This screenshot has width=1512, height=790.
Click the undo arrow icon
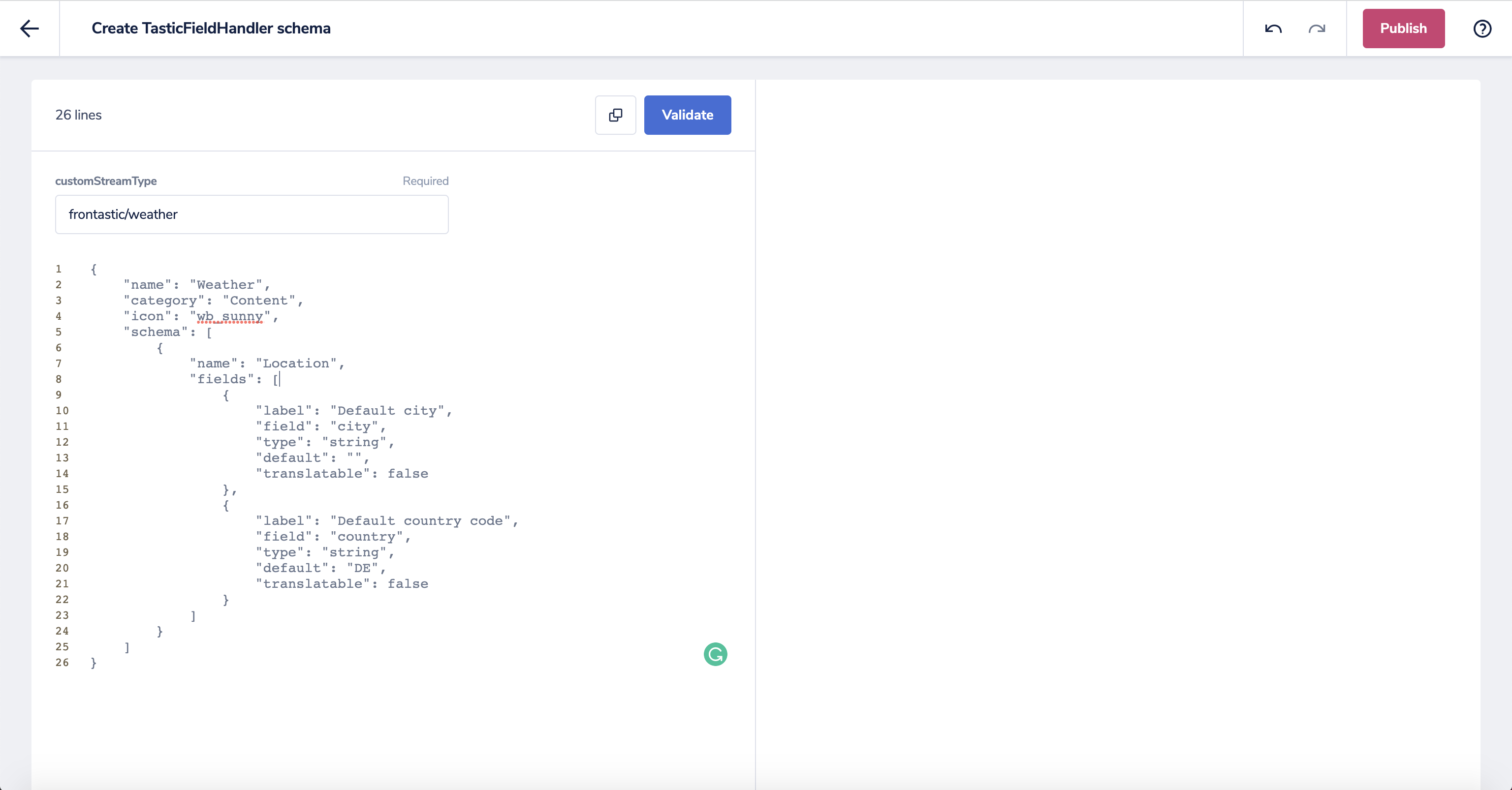(x=1273, y=28)
